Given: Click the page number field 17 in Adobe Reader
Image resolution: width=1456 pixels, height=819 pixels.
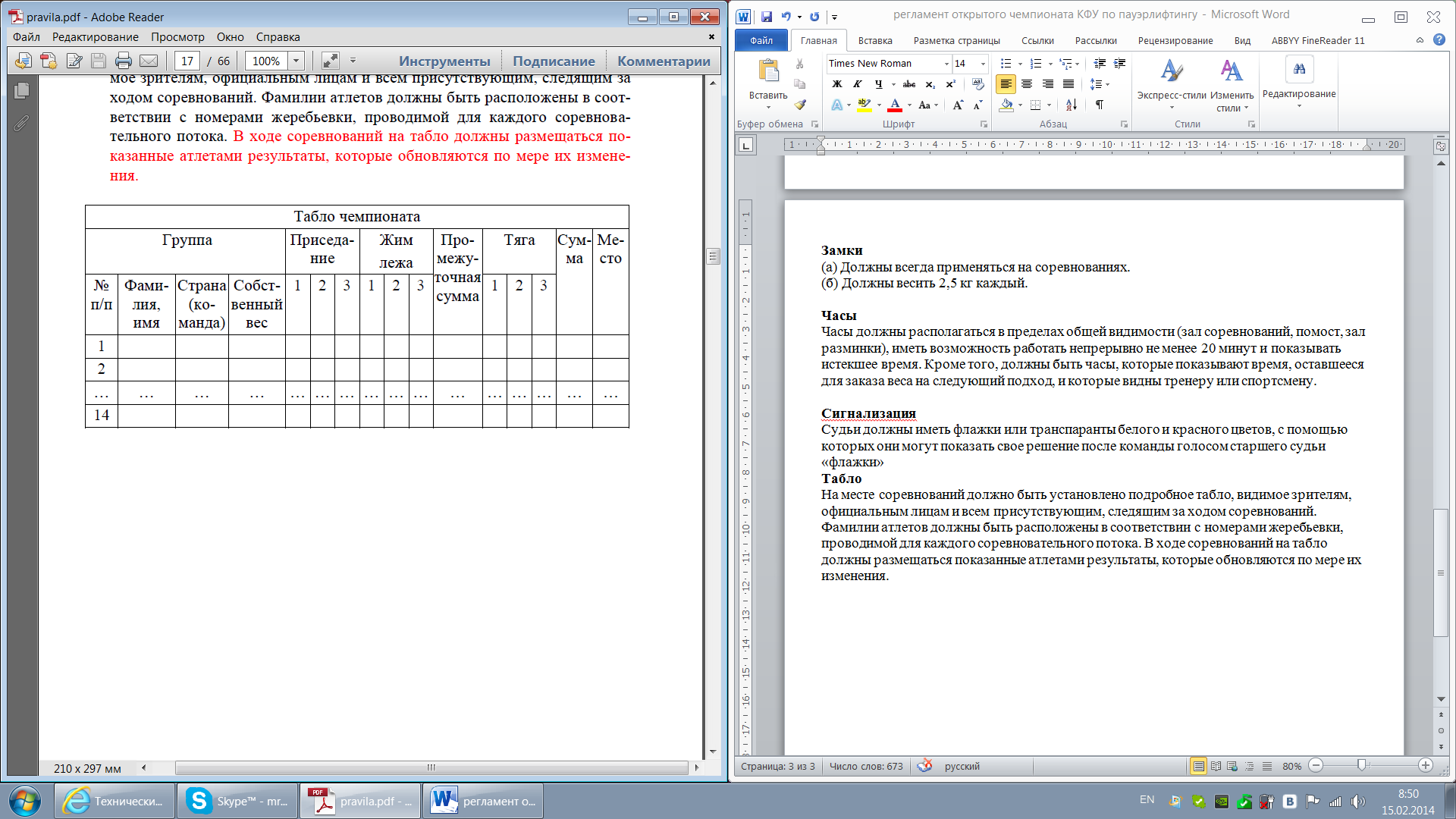Looking at the screenshot, I should pyautogui.click(x=187, y=61).
